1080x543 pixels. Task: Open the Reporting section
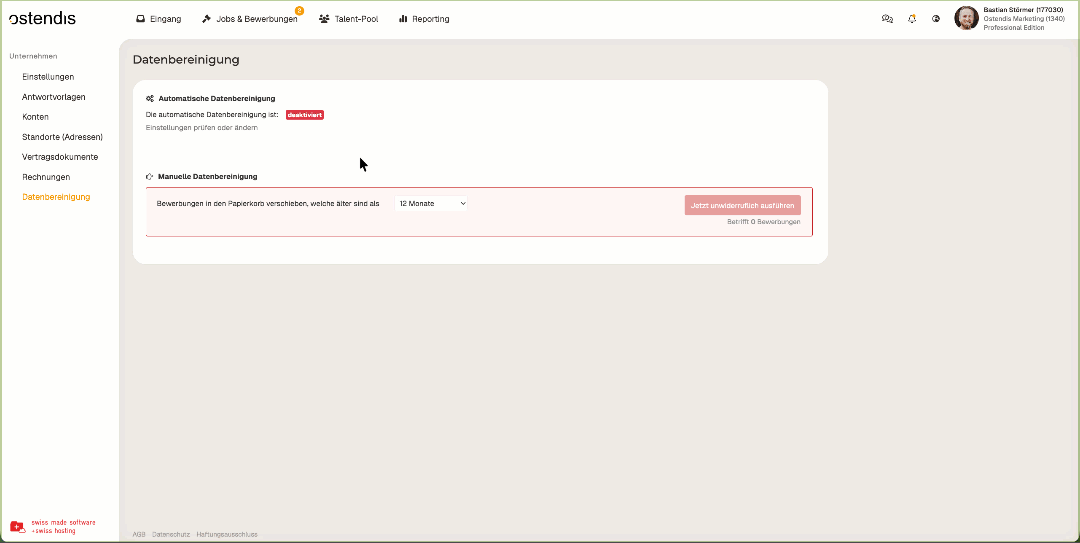coord(424,19)
